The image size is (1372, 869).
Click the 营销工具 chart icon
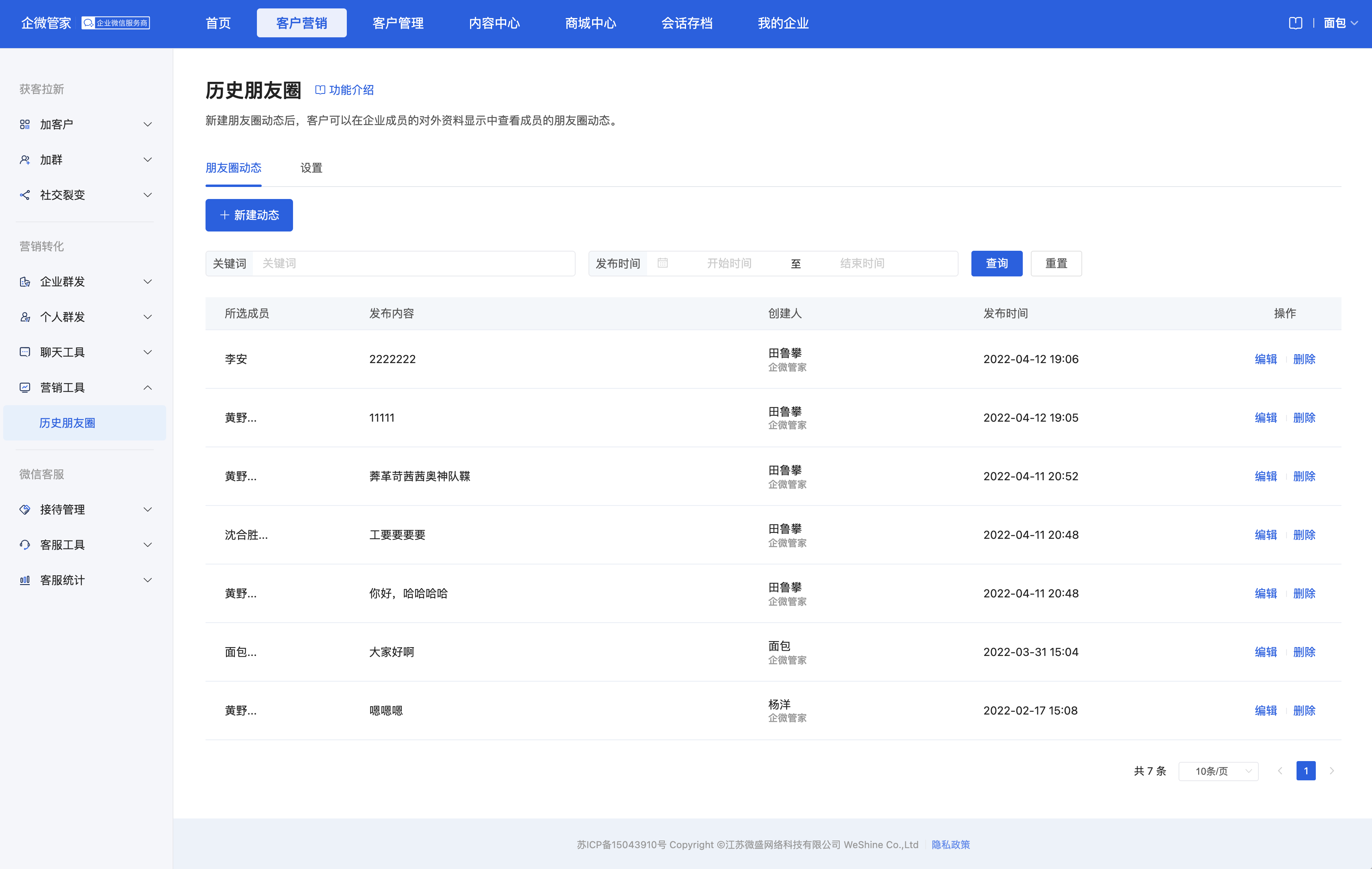24,387
